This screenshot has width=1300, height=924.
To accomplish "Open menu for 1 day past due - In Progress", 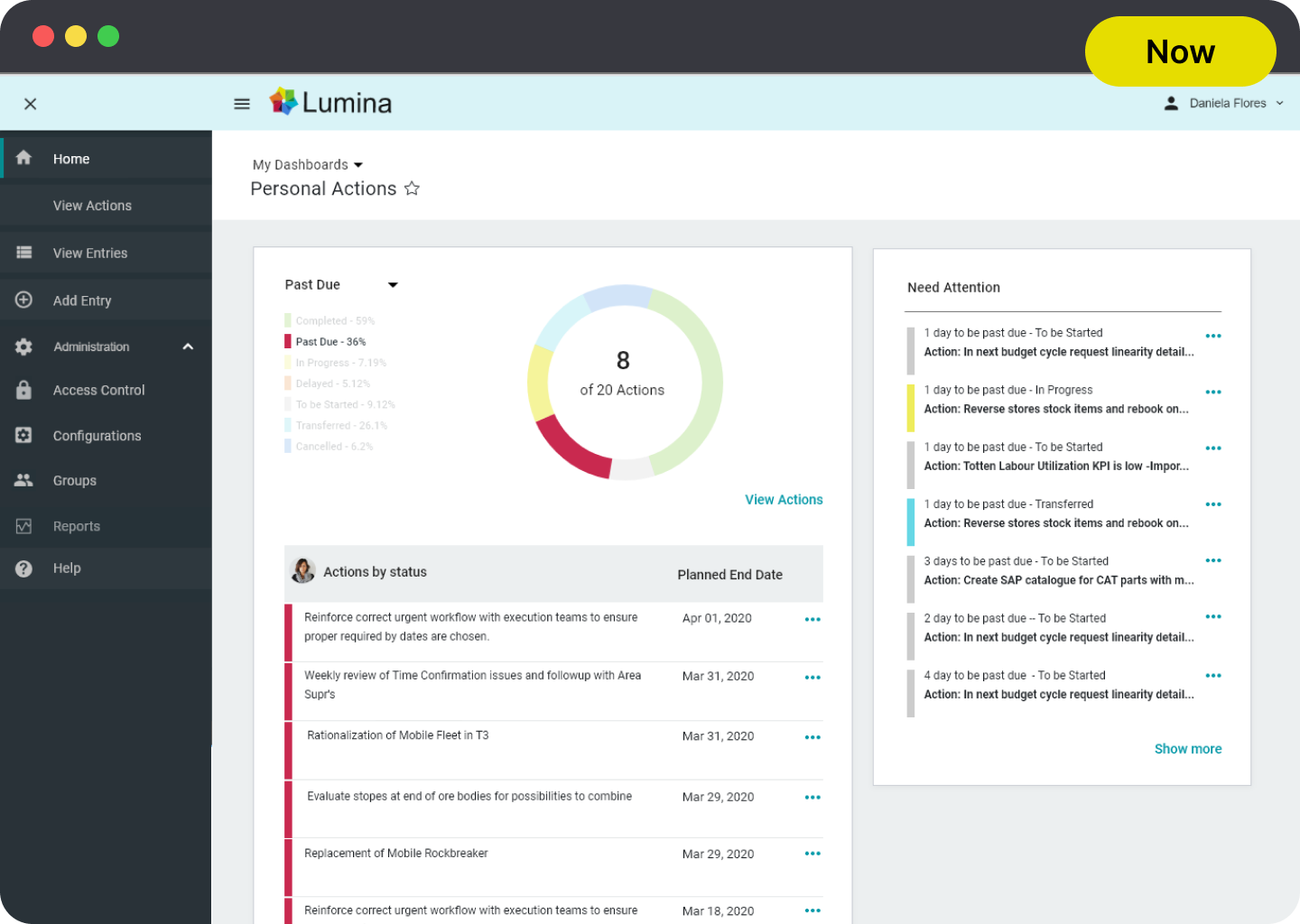I will (x=1213, y=392).
